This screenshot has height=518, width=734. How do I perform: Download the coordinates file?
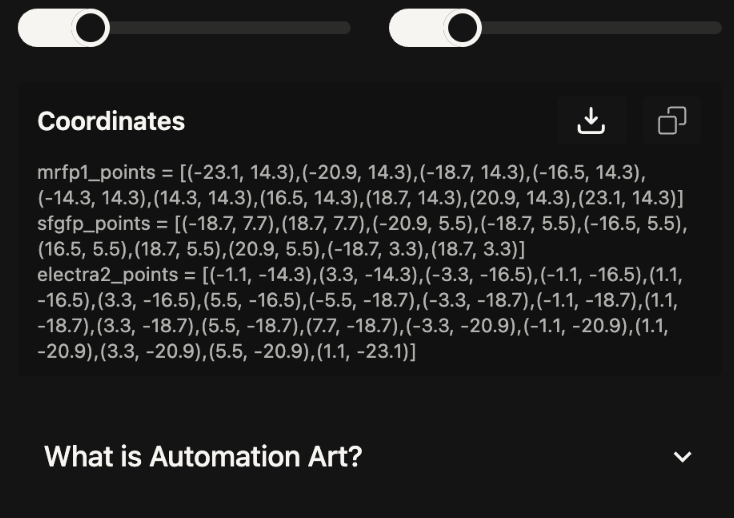point(591,121)
